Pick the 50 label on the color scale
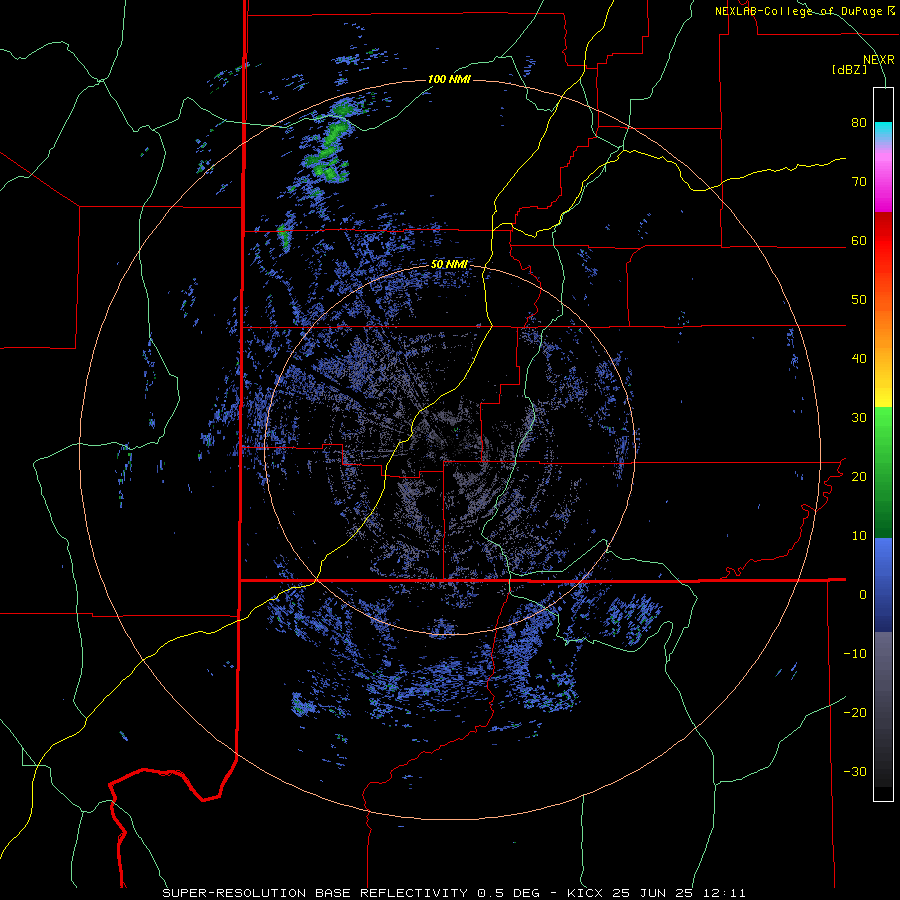This screenshot has height=900, width=900. 859,300
